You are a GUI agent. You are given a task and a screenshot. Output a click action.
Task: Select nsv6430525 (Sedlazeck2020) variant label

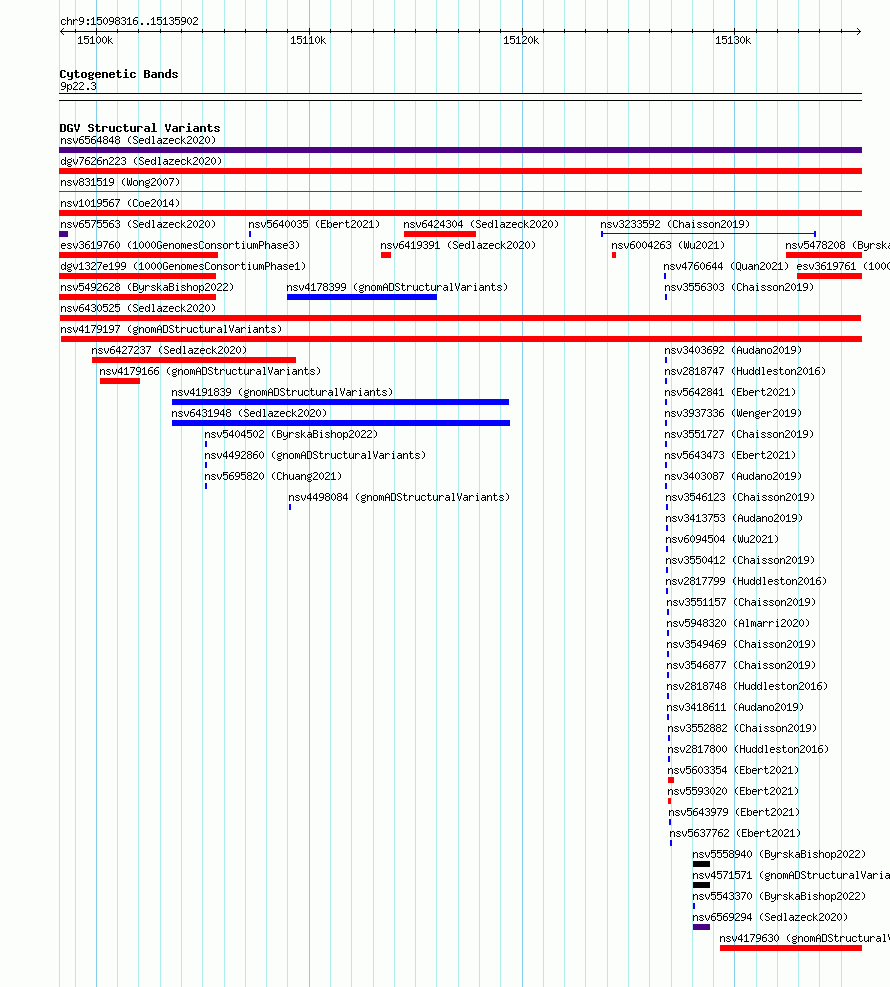(x=138, y=308)
